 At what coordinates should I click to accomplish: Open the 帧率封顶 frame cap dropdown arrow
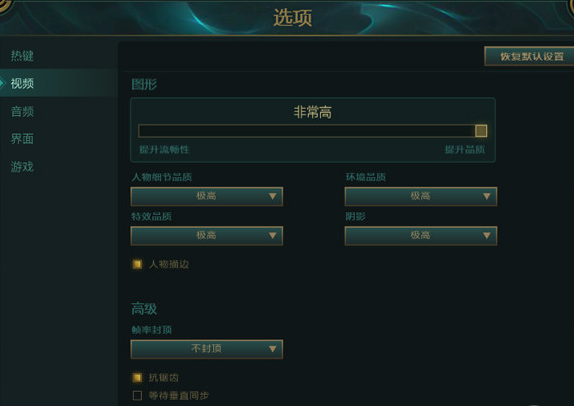[272, 349]
